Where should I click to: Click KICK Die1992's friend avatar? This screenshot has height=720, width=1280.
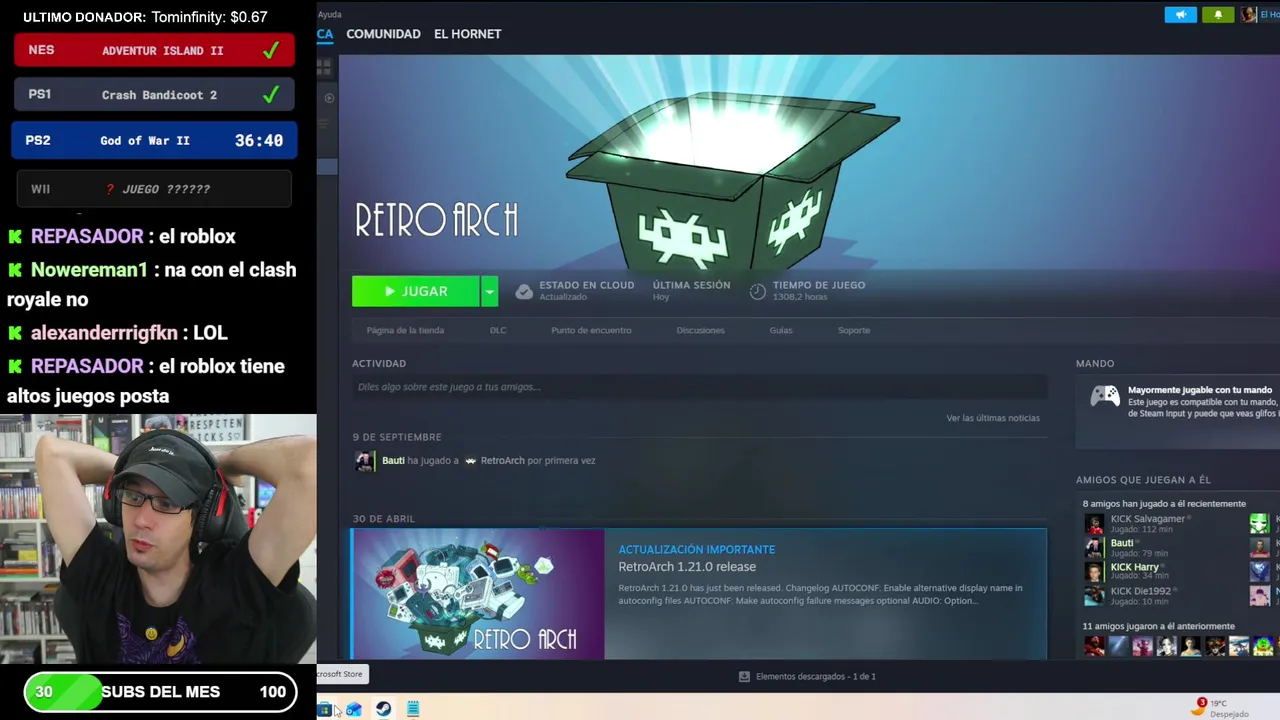click(x=1095, y=595)
